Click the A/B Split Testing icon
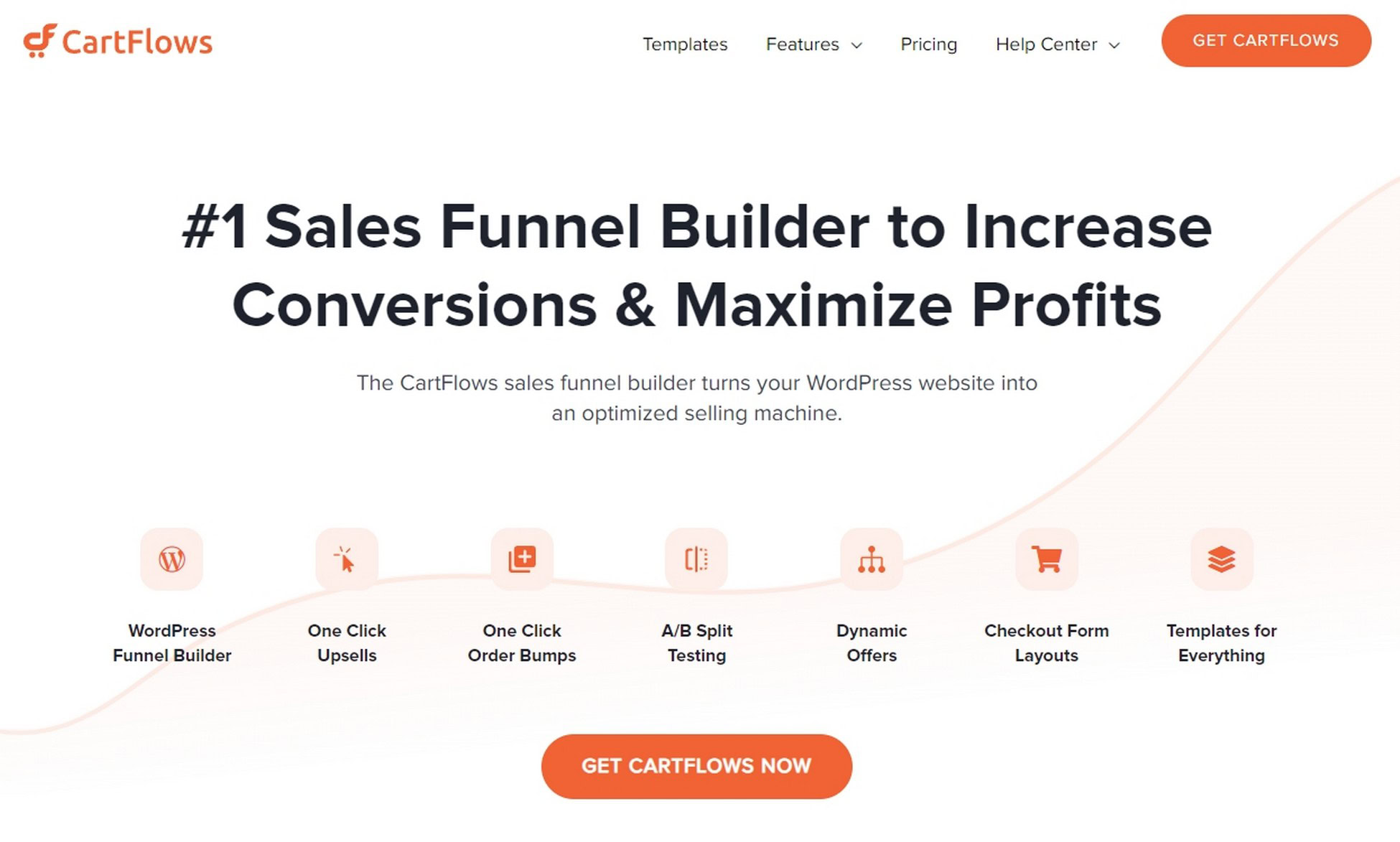 [697, 559]
